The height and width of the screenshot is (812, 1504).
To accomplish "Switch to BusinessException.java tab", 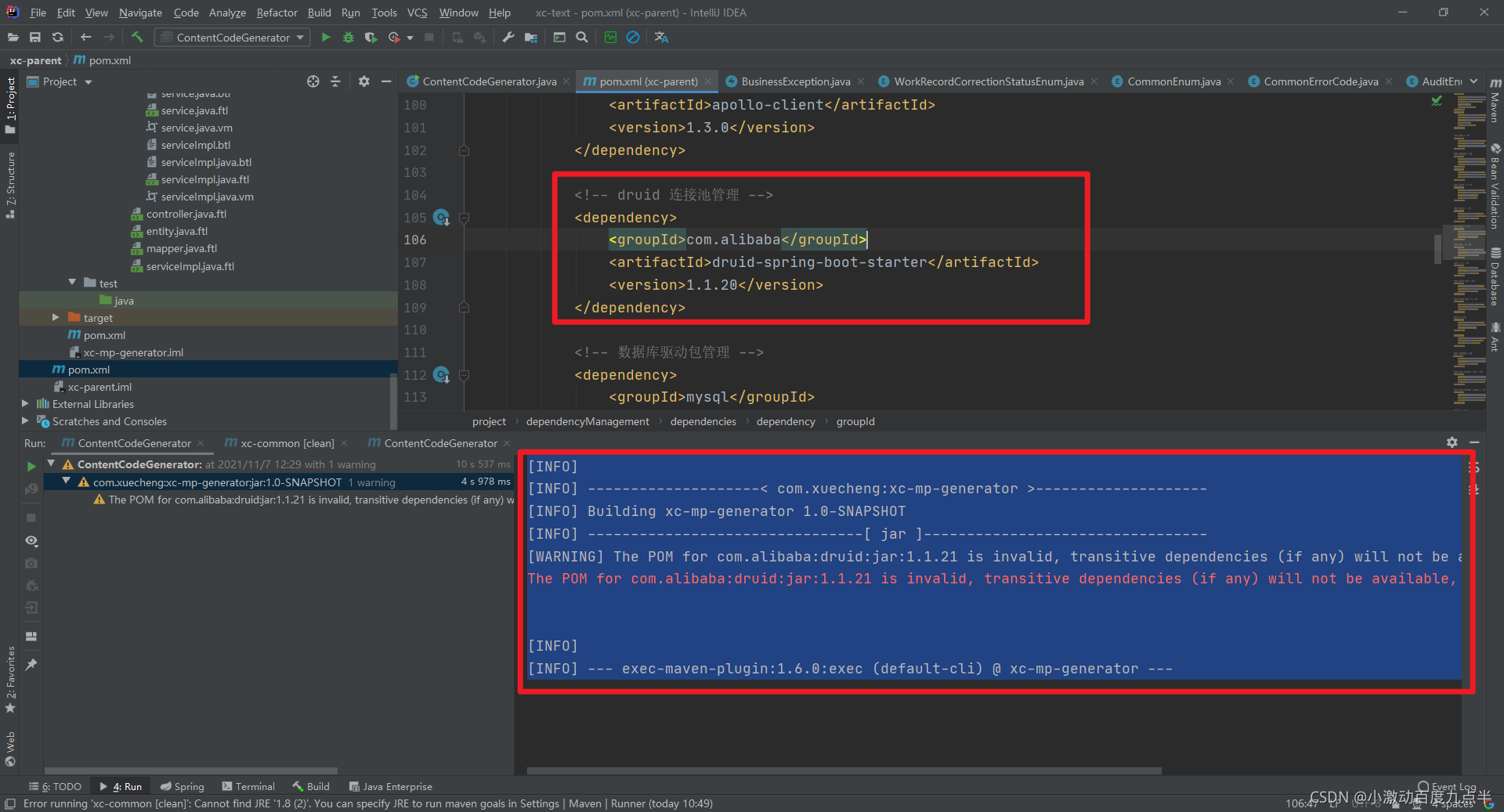I will 795,81.
